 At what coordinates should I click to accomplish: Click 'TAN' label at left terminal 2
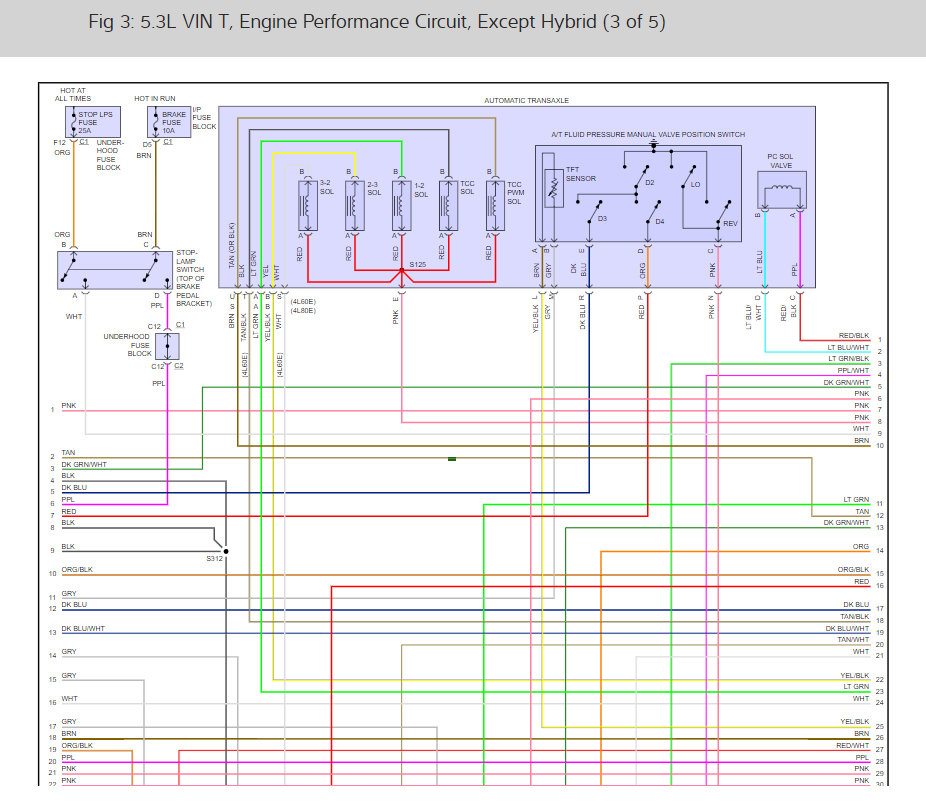tap(69, 453)
